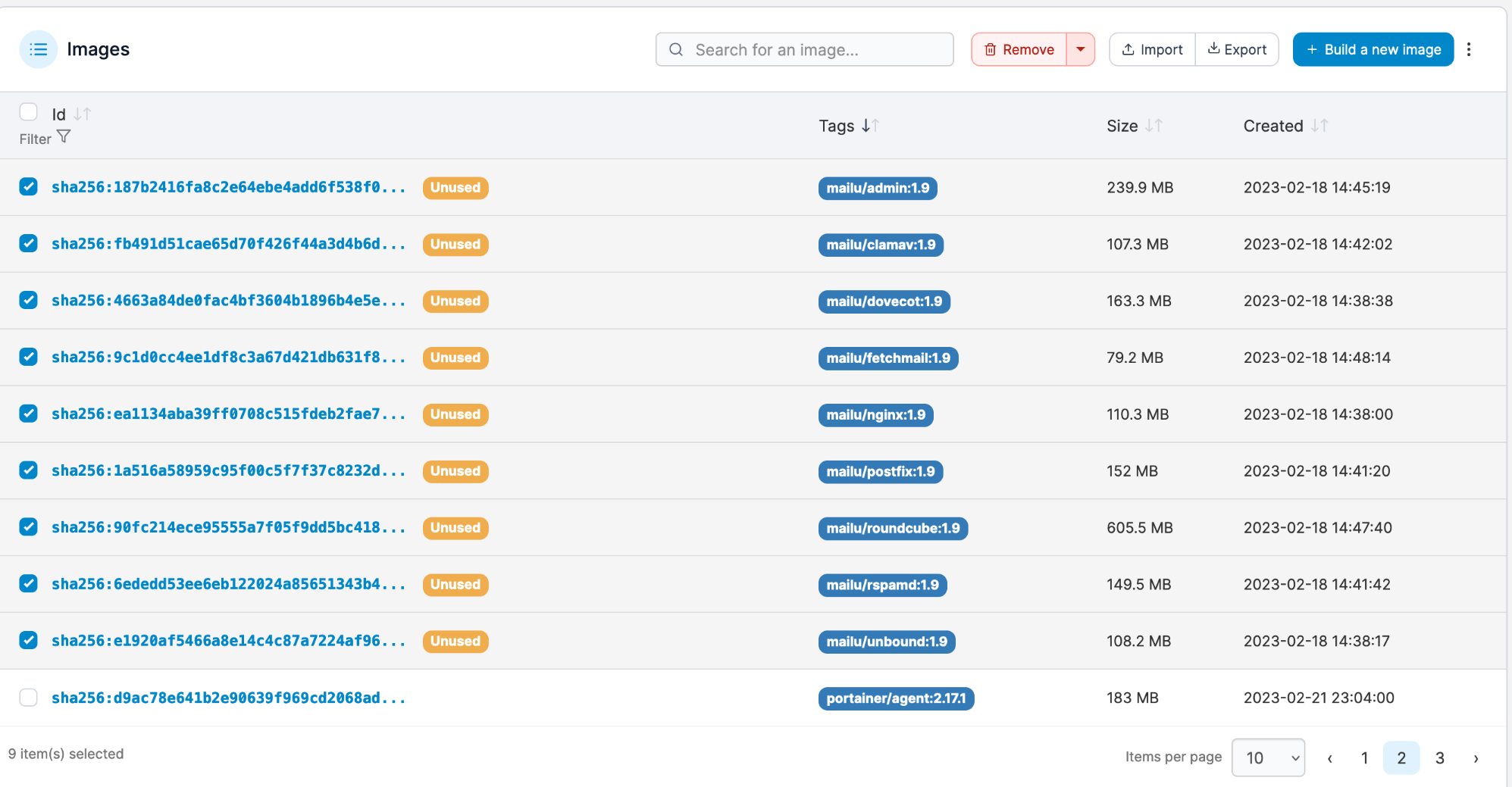Uncheck the mailu/admin:1.9 image row
Screen dimensions: 1512x787
coord(29,187)
